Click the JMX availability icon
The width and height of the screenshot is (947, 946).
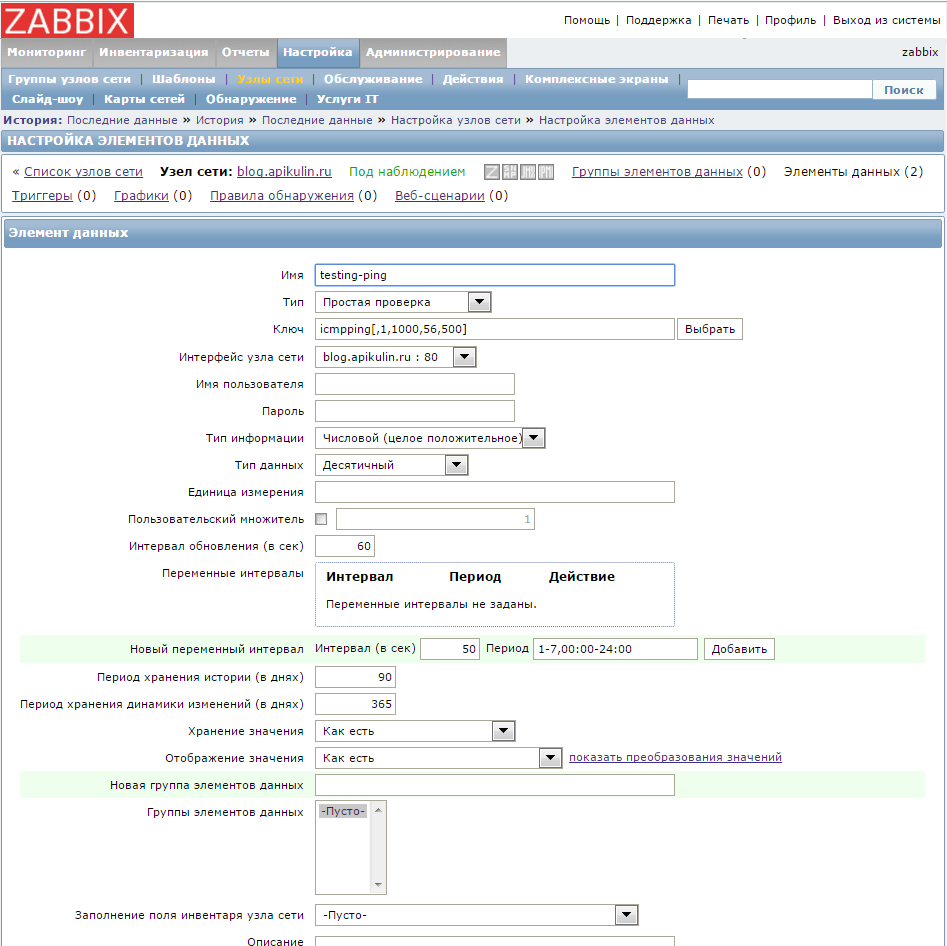point(528,172)
